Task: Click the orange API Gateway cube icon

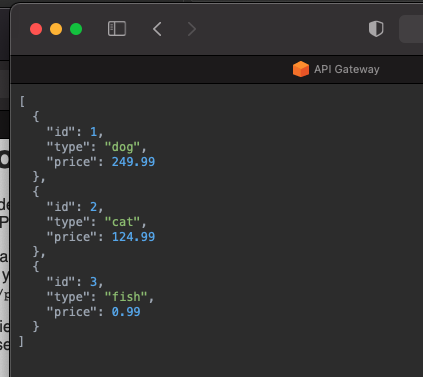Action: pos(301,69)
